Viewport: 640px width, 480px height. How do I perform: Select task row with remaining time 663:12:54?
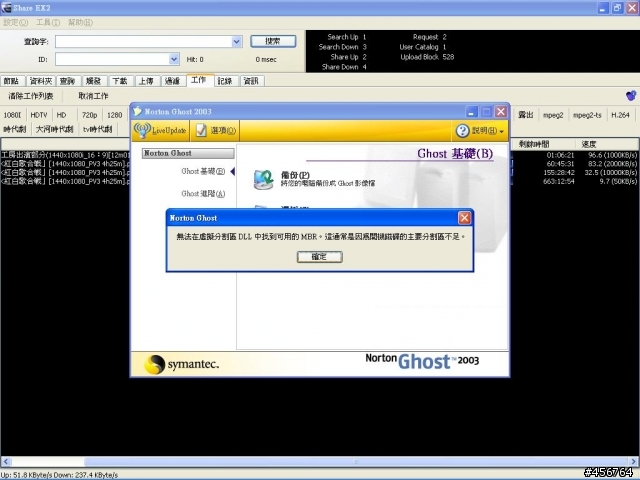pos(320,181)
